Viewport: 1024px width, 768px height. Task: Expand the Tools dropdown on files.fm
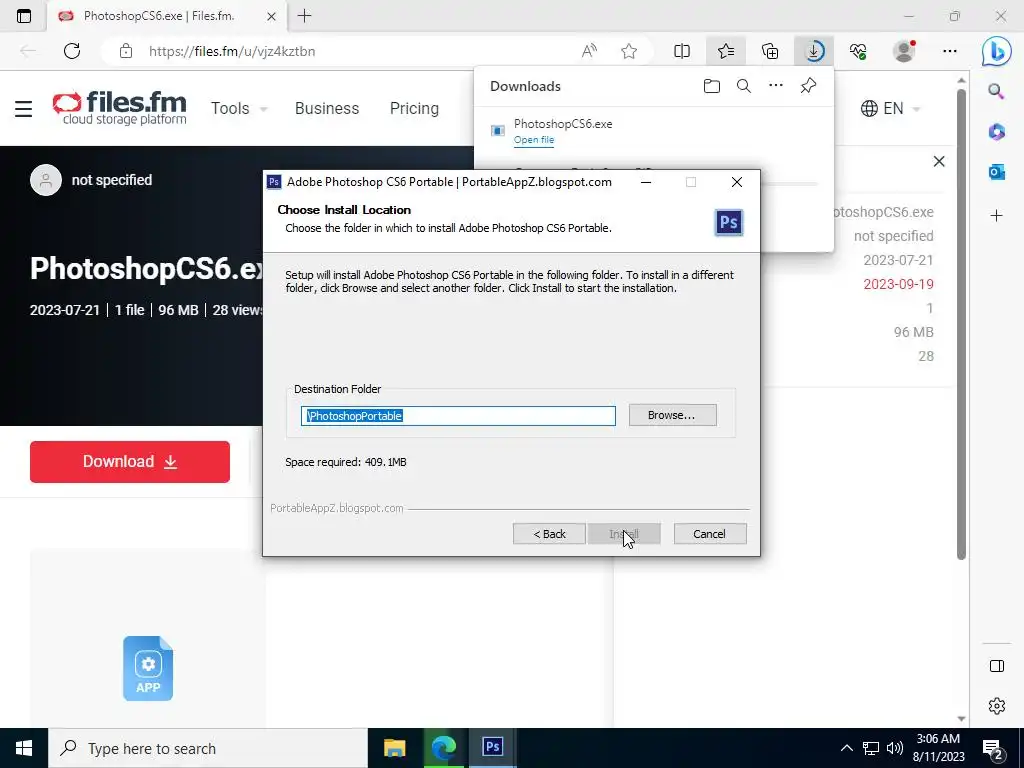coord(239,108)
